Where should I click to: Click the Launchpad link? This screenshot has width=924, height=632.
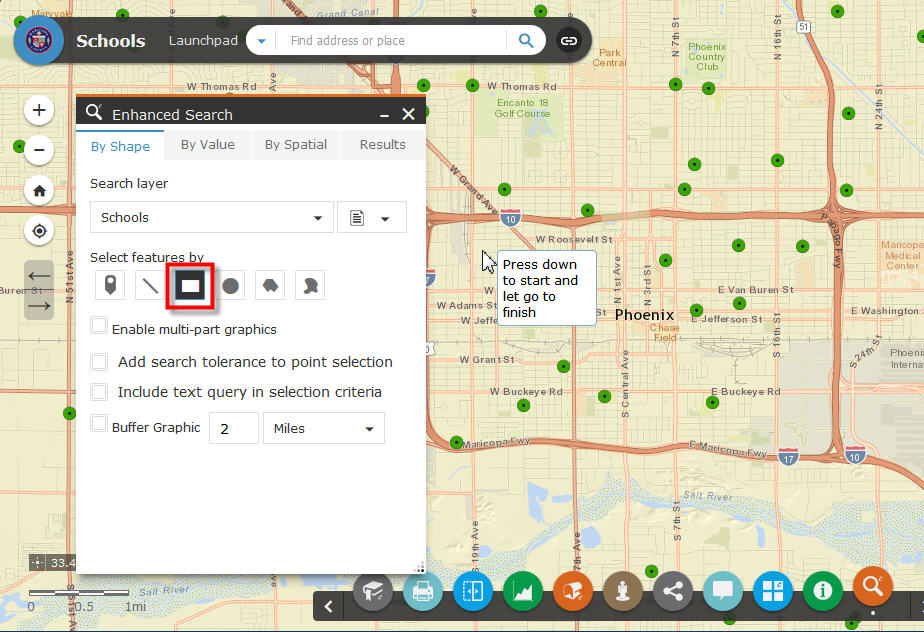[203, 41]
